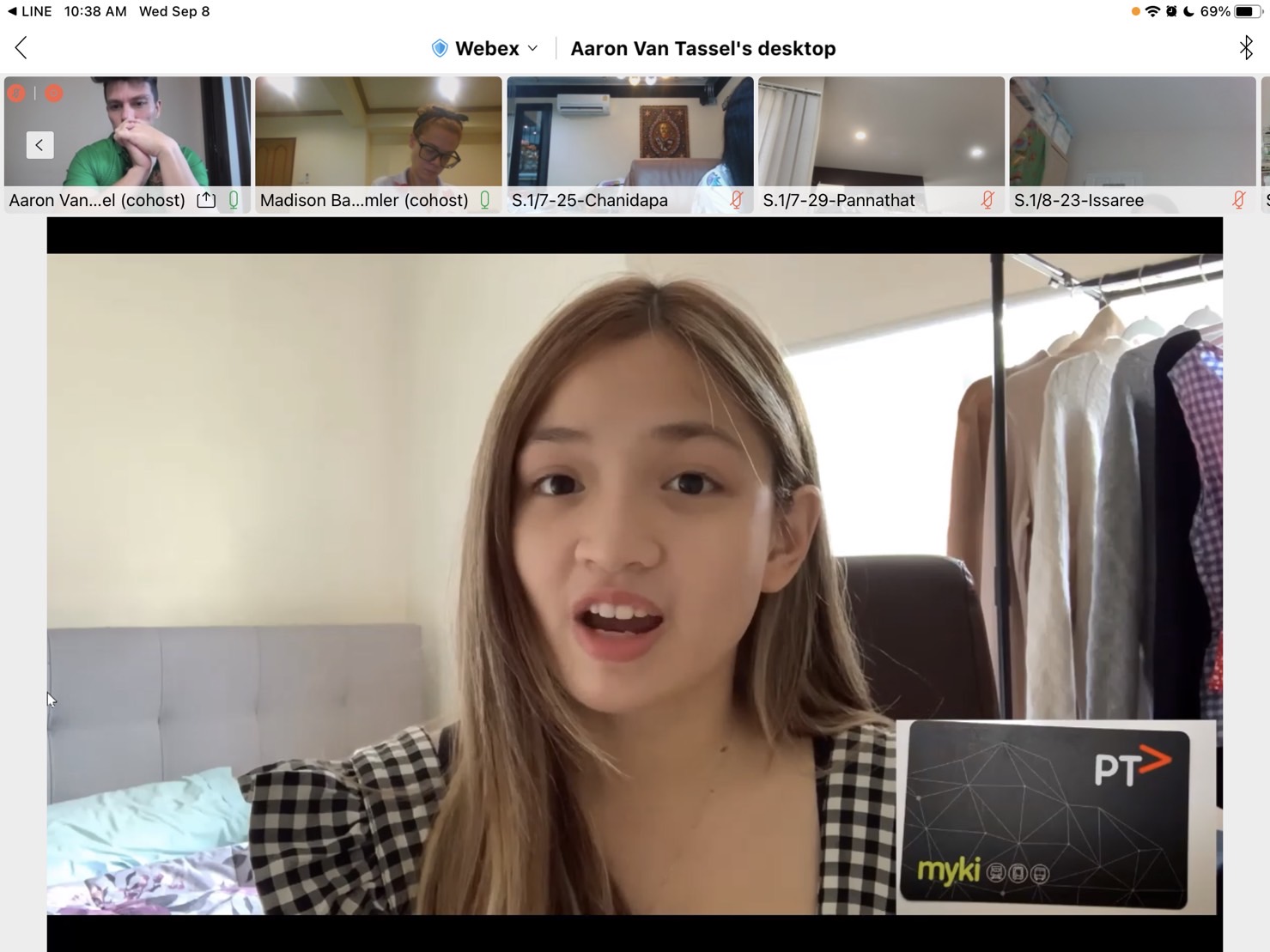Tap the sharing icon beside Aaron's name
Screen dimensions: 1270x952
tap(206, 200)
